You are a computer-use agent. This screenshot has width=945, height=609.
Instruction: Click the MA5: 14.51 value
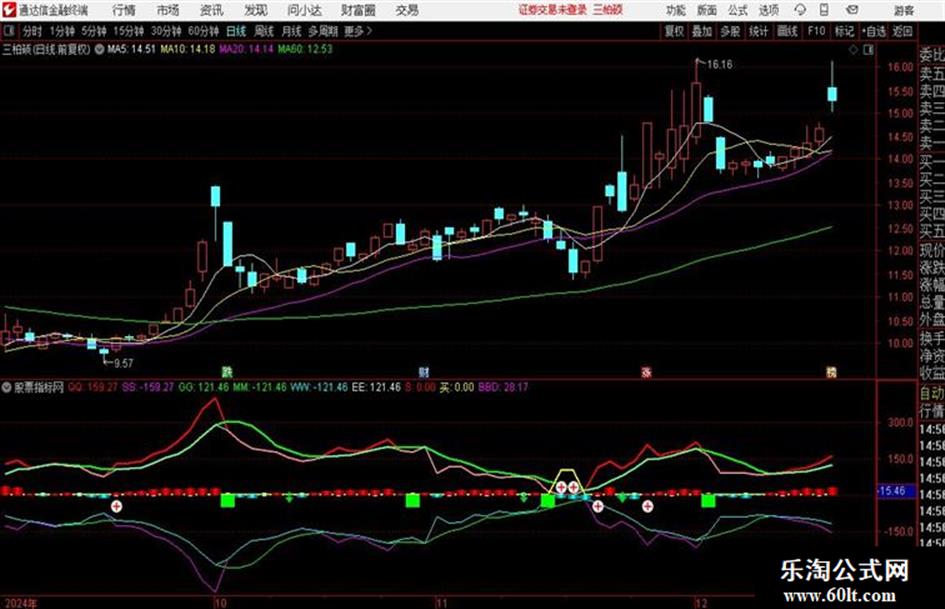pos(131,49)
